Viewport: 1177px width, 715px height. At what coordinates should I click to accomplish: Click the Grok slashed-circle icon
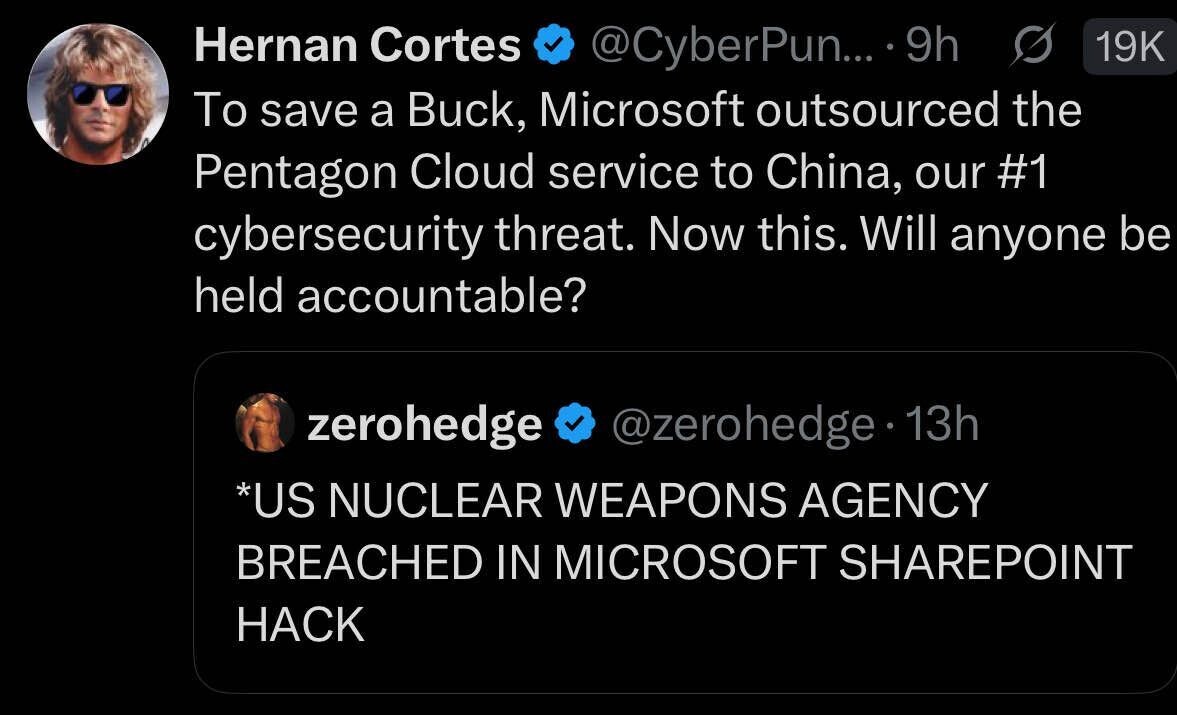1034,46
